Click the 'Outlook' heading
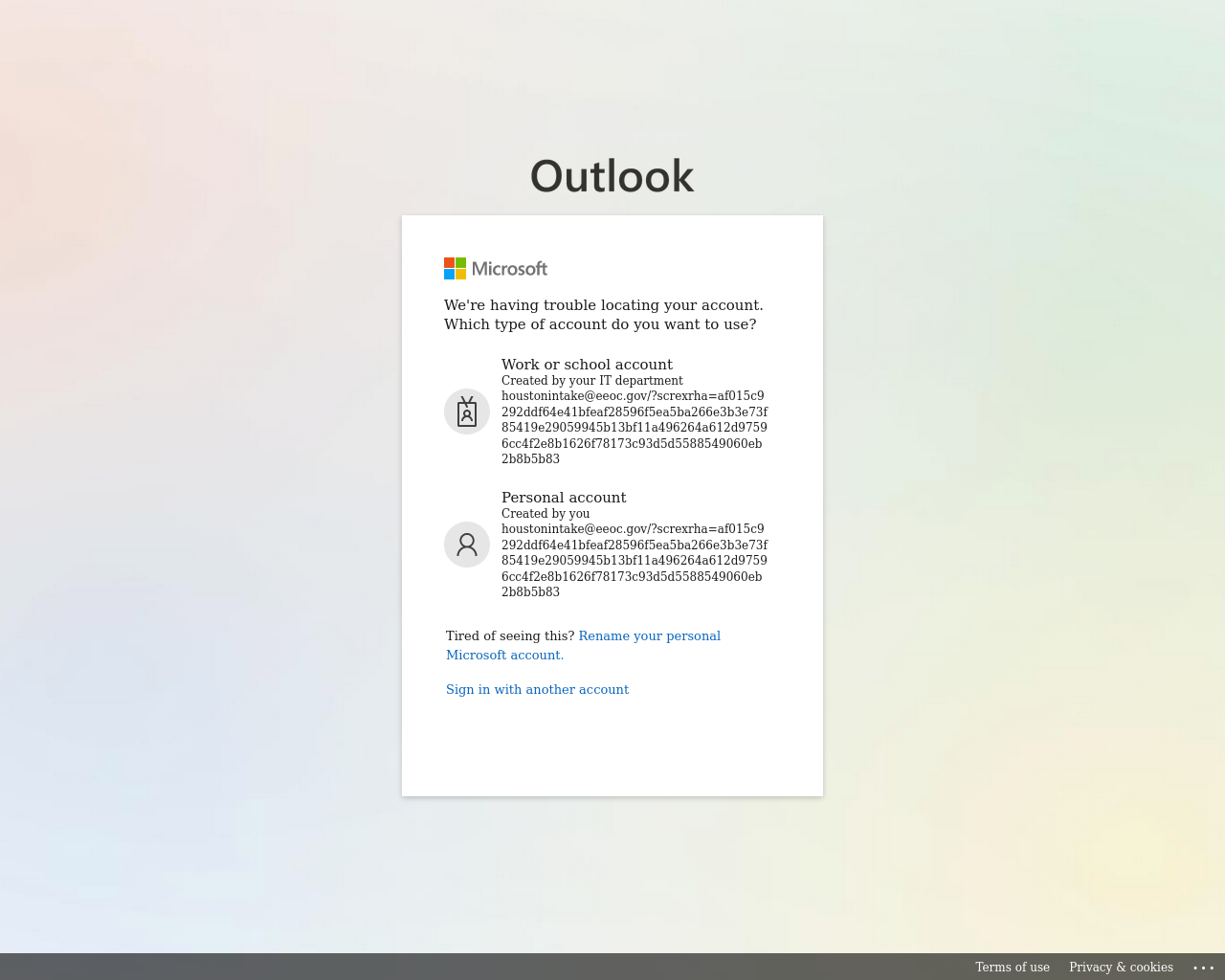The image size is (1225, 980). [x=612, y=176]
